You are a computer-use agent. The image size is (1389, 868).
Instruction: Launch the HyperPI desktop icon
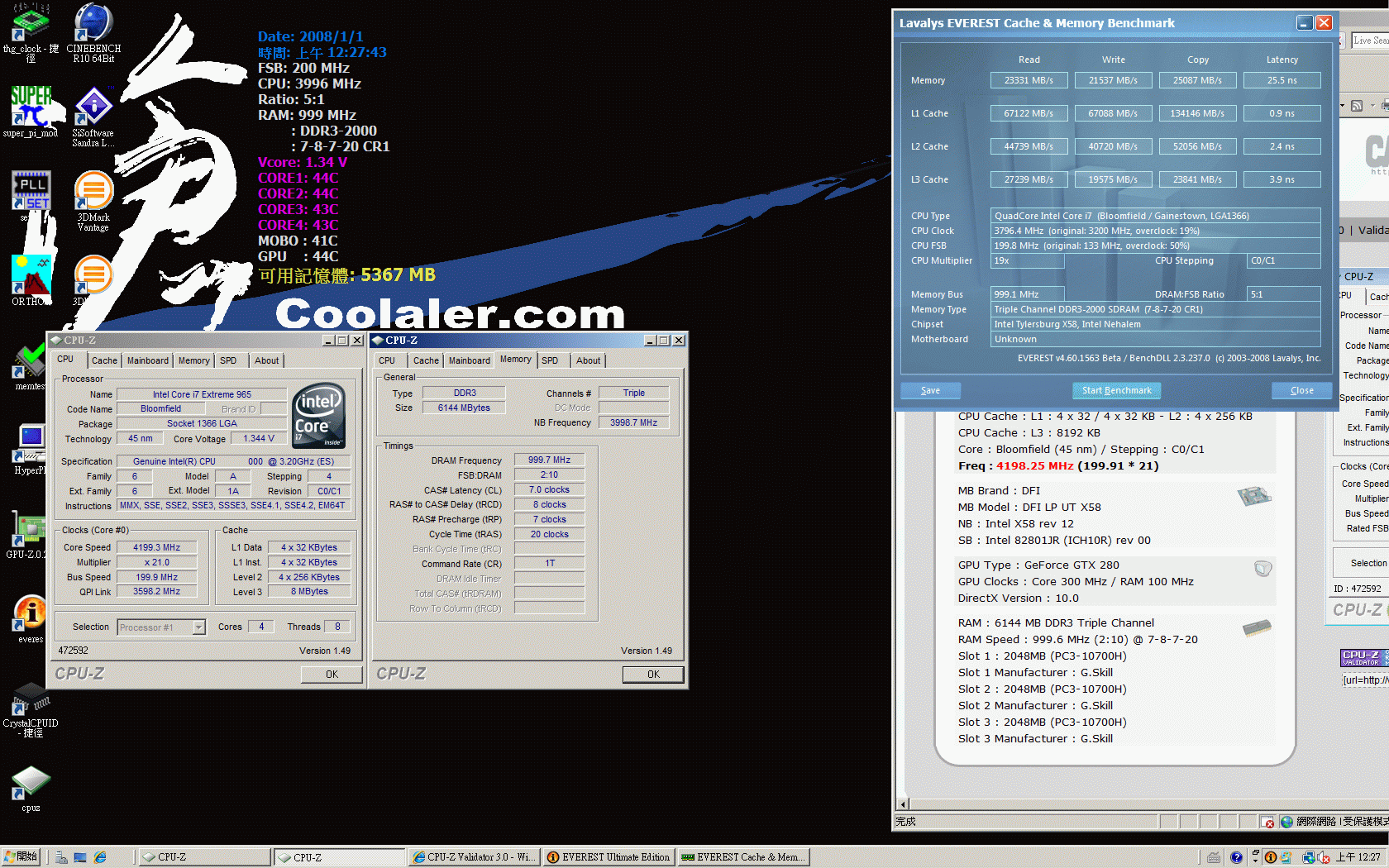click(31, 449)
